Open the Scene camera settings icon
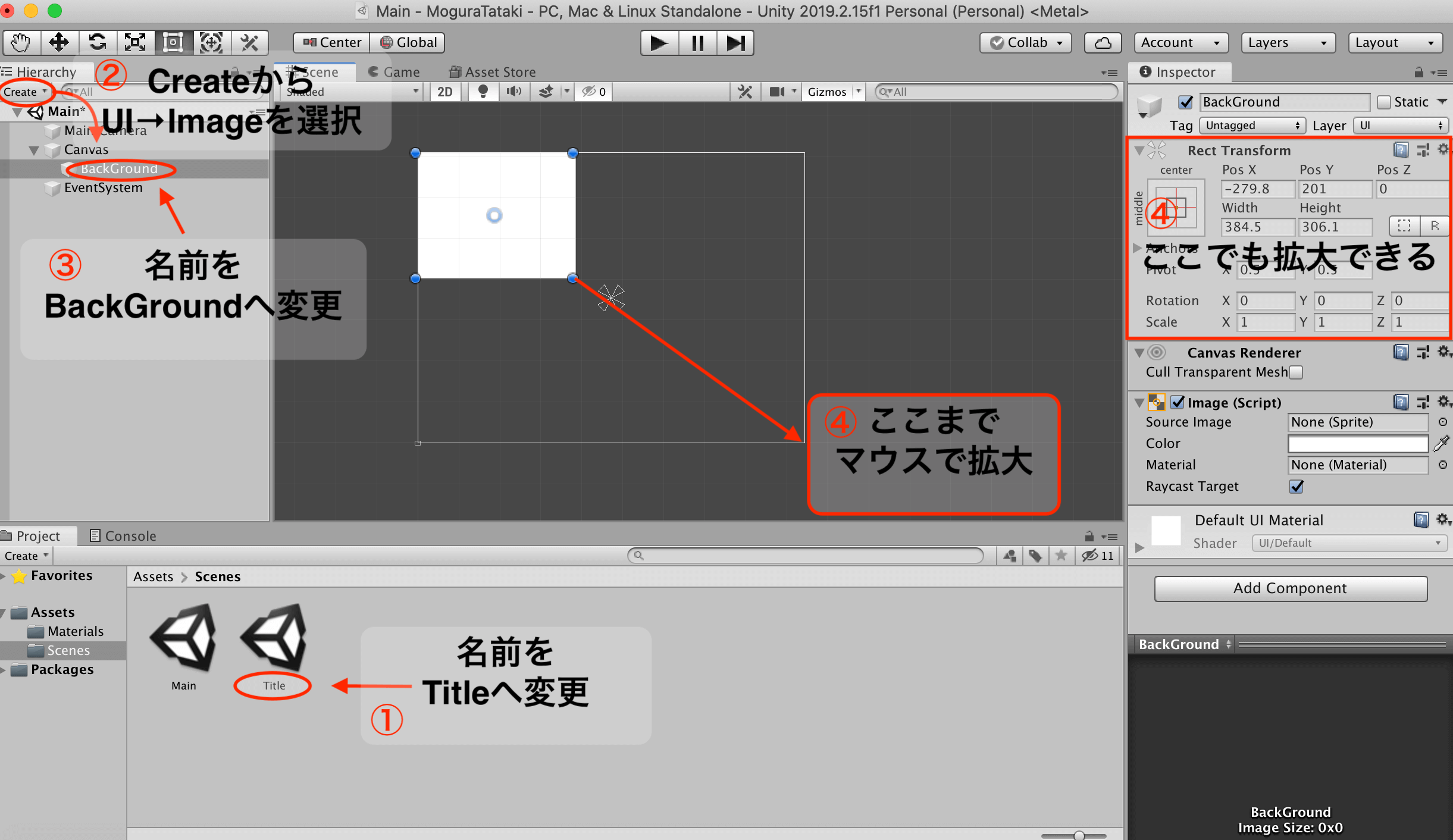 pyautogui.click(x=777, y=92)
